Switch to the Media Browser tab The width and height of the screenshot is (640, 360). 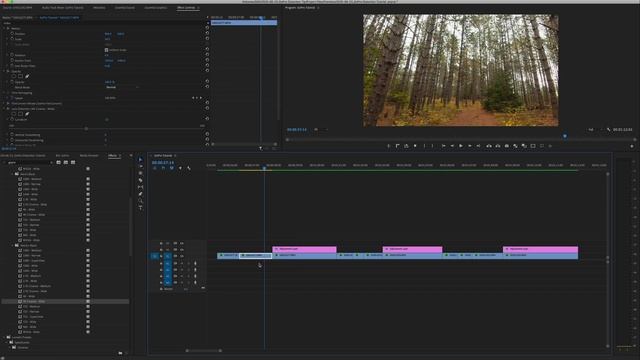pos(89,156)
